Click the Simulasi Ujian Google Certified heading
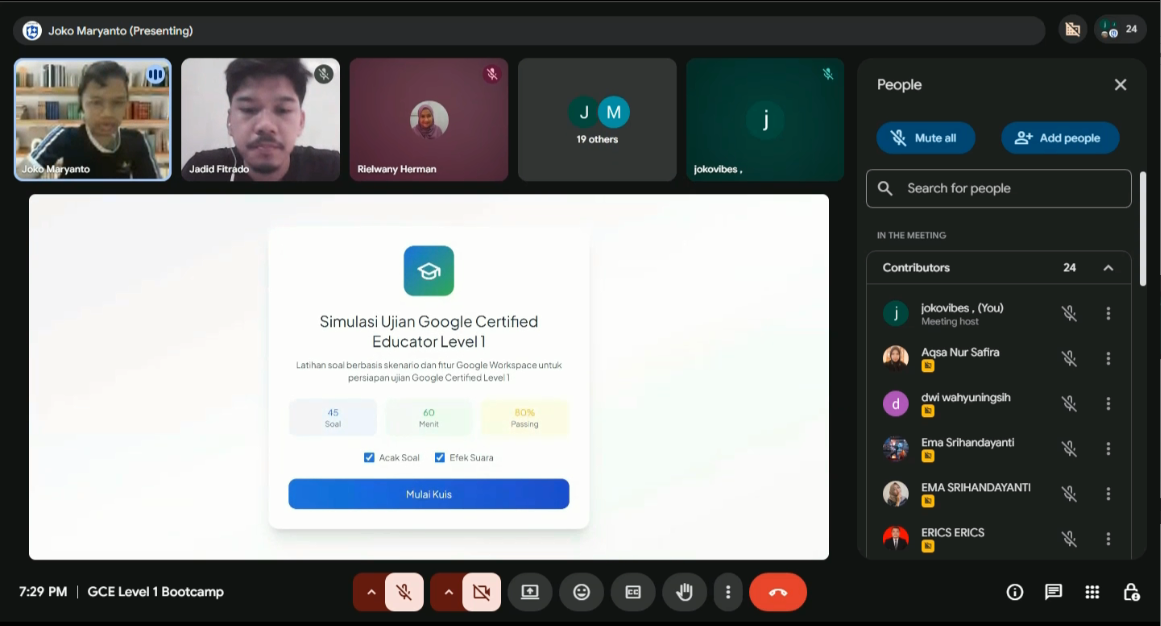1161x626 pixels. click(x=429, y=331)
